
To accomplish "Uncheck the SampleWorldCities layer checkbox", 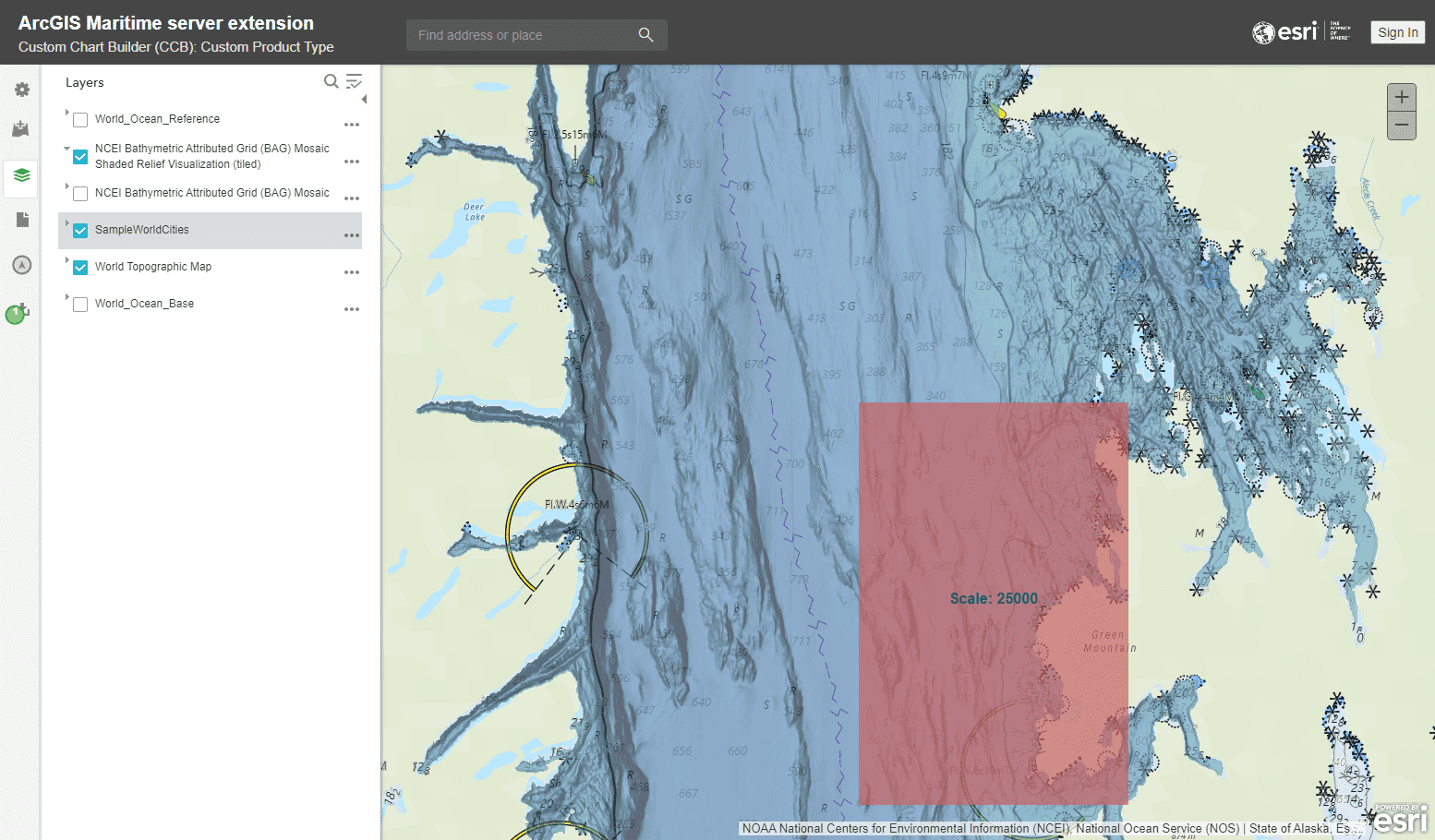I will click(80, 231).
